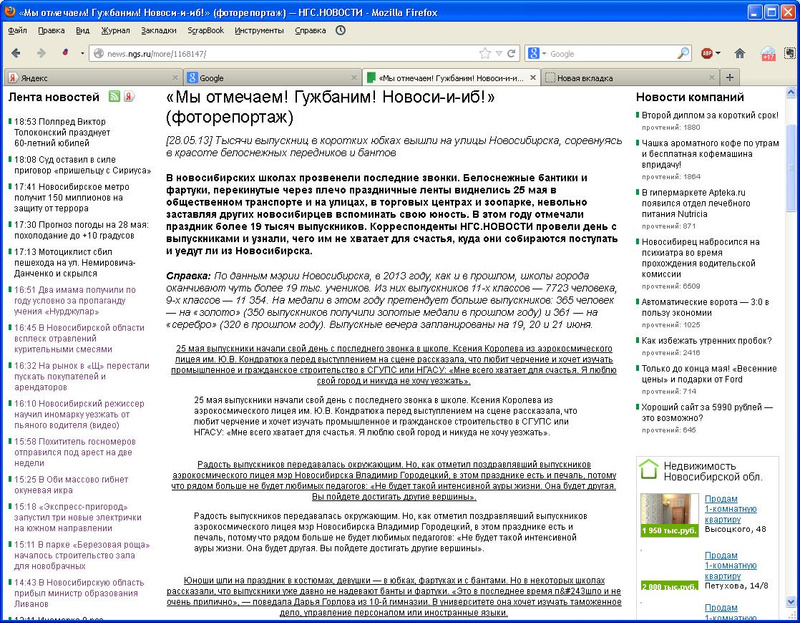
Task: Open 16:32 рынок «Щ» news link
Action: click(82, 377)
